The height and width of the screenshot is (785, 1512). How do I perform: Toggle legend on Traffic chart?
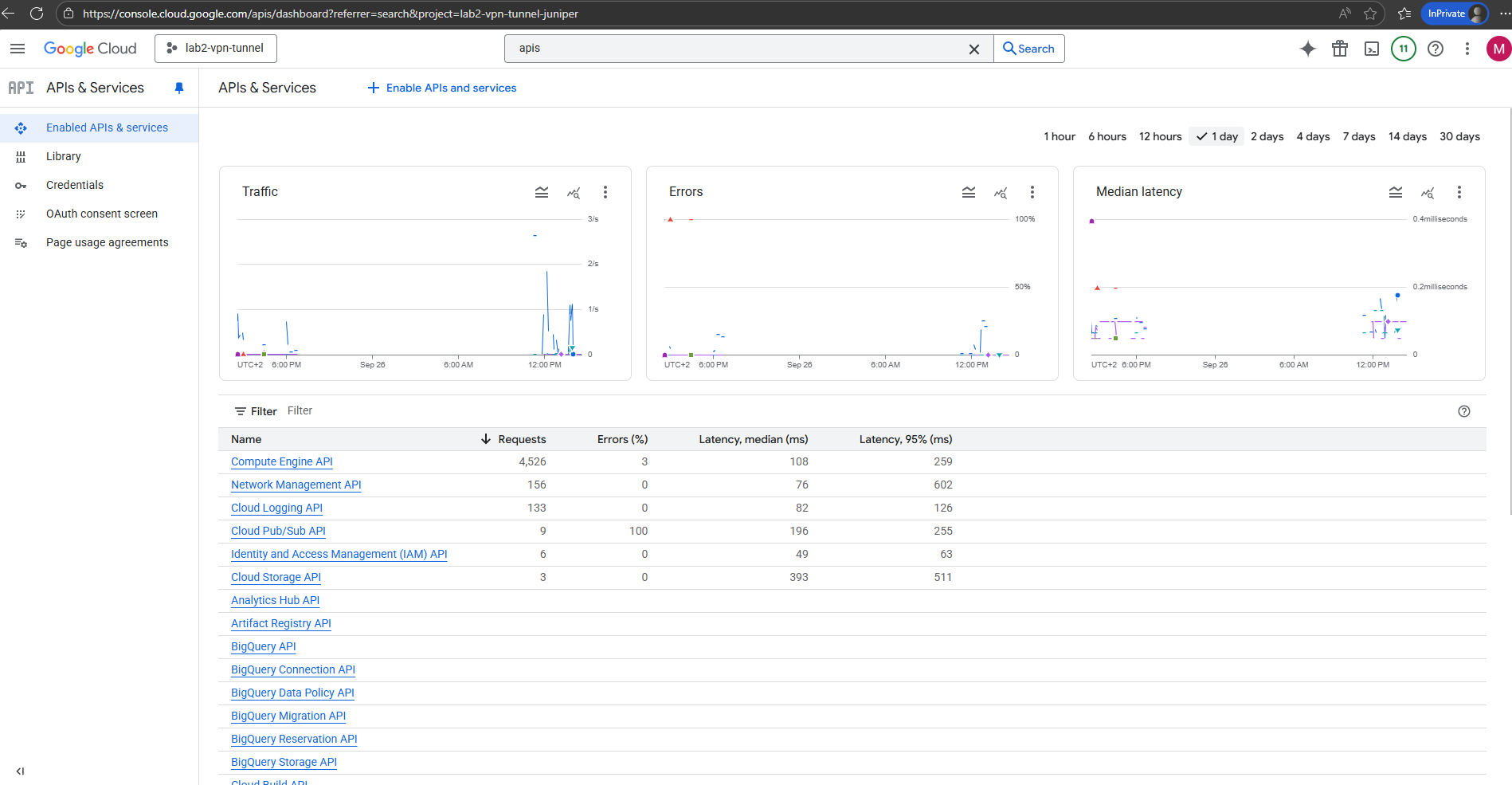[x=542, y=192]
